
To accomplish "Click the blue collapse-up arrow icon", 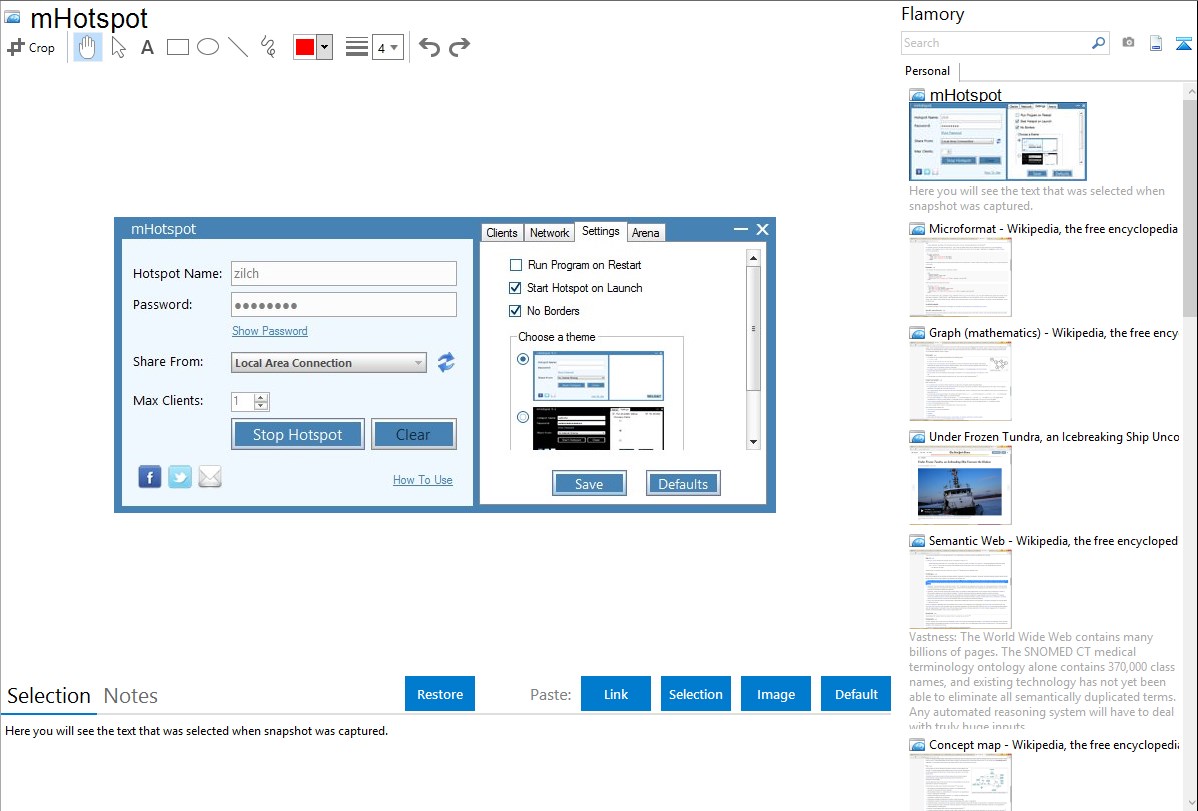I will (x=1183, y=43).
